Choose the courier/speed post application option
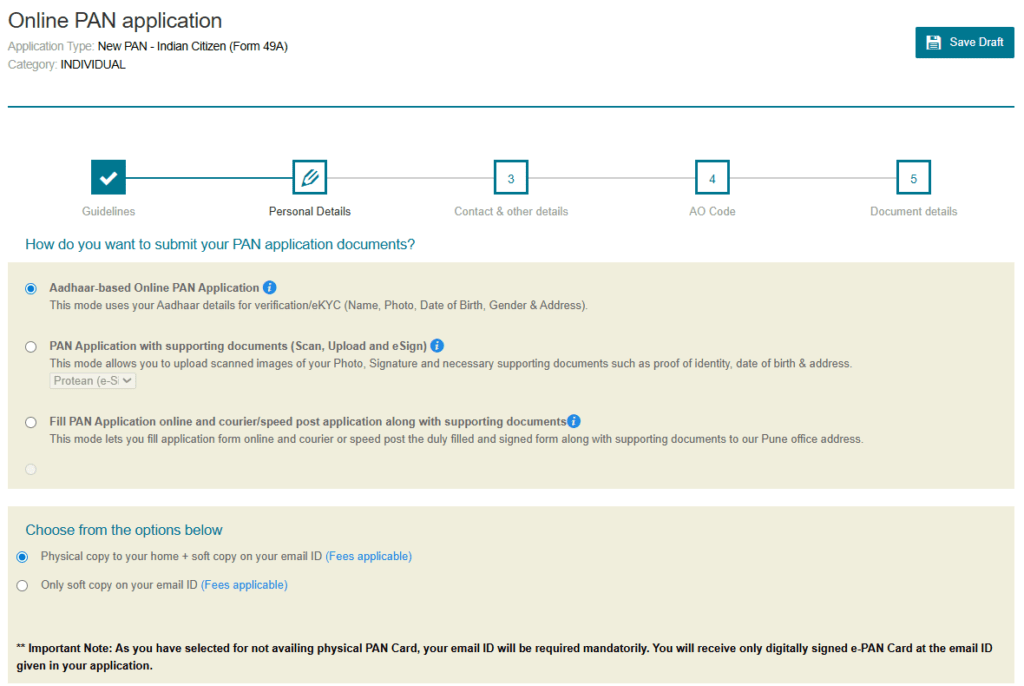This screenshot has width=1024, height=686. [30, 421]
